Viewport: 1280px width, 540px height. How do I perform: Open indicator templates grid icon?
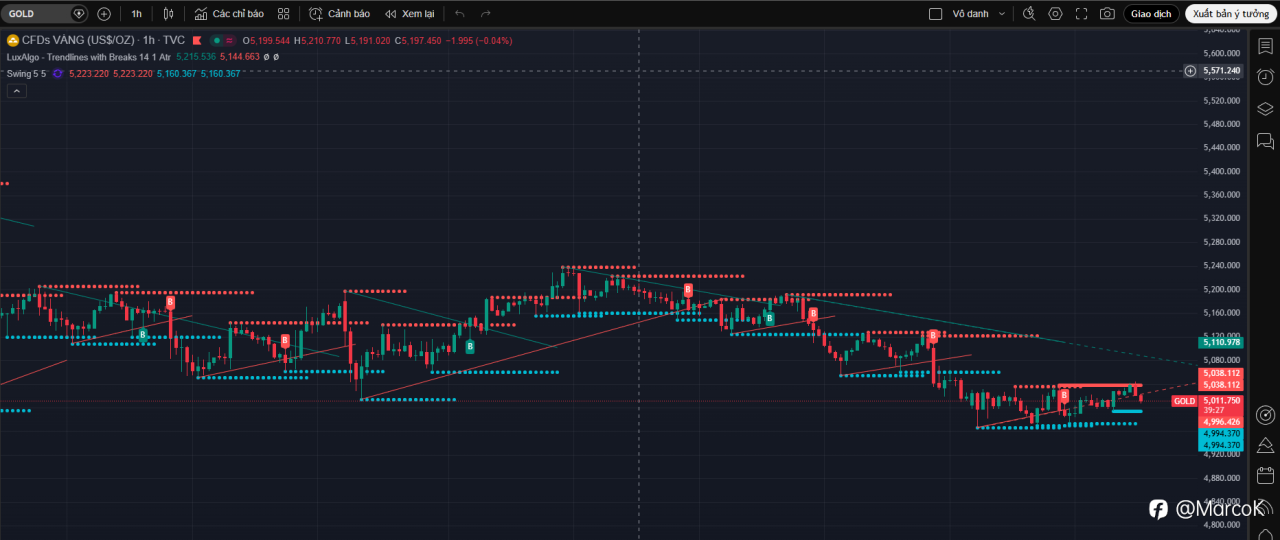pyautogui.click(x=284, y=14)
